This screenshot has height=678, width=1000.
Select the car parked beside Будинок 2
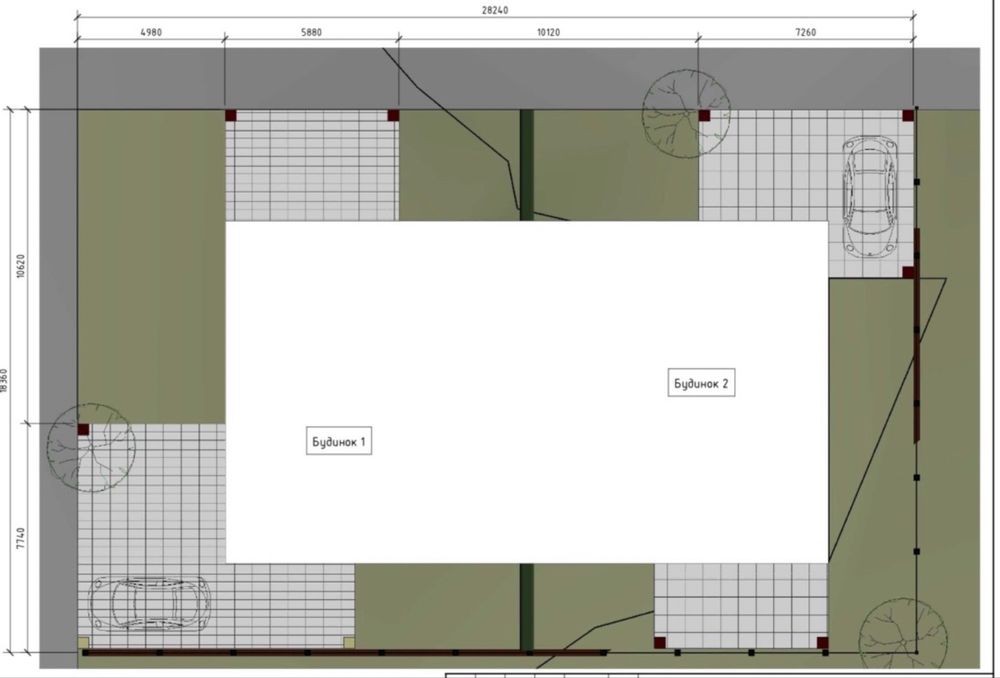(869, 196)
